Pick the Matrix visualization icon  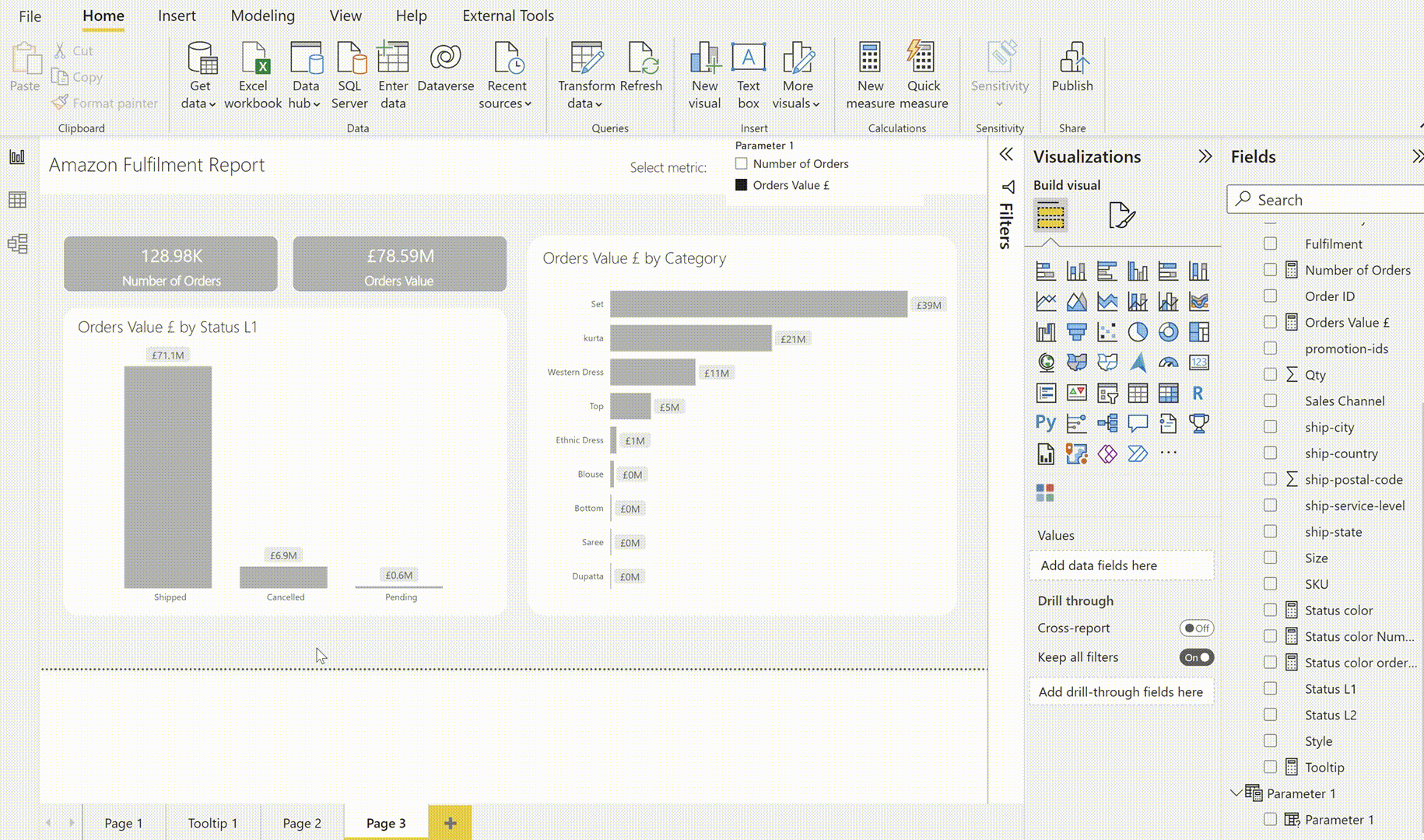1168,394
